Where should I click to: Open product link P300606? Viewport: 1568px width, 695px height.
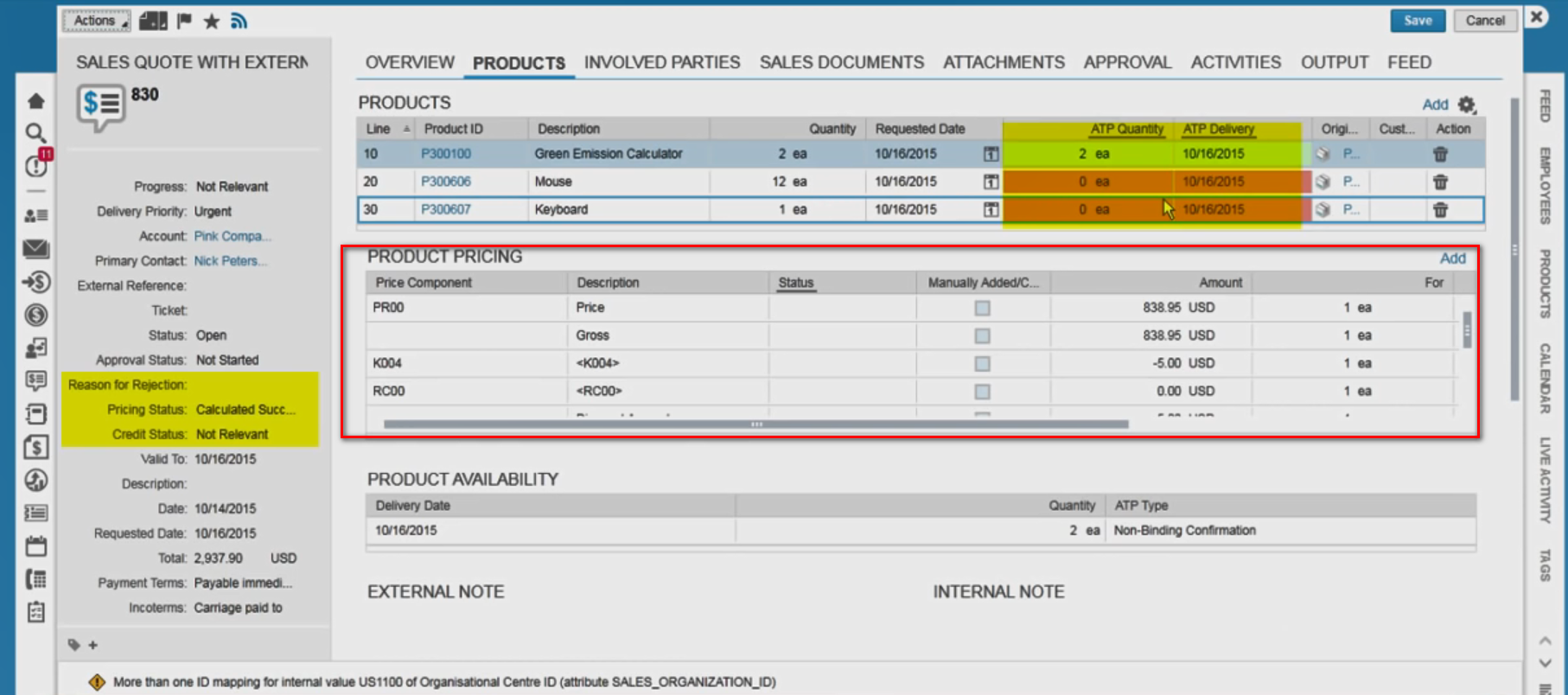(x=445, y=182)
